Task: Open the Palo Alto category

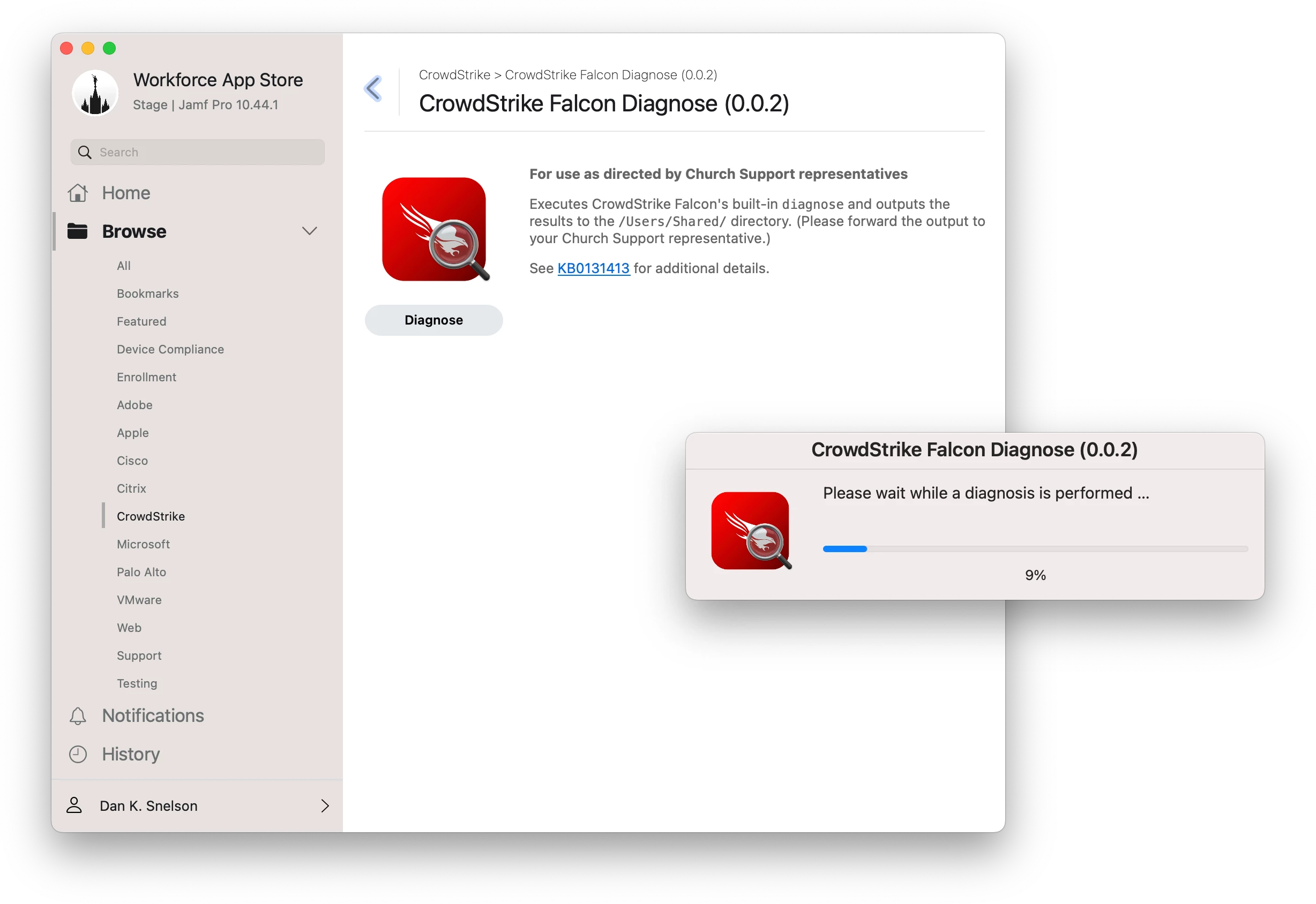Action: 141,572
